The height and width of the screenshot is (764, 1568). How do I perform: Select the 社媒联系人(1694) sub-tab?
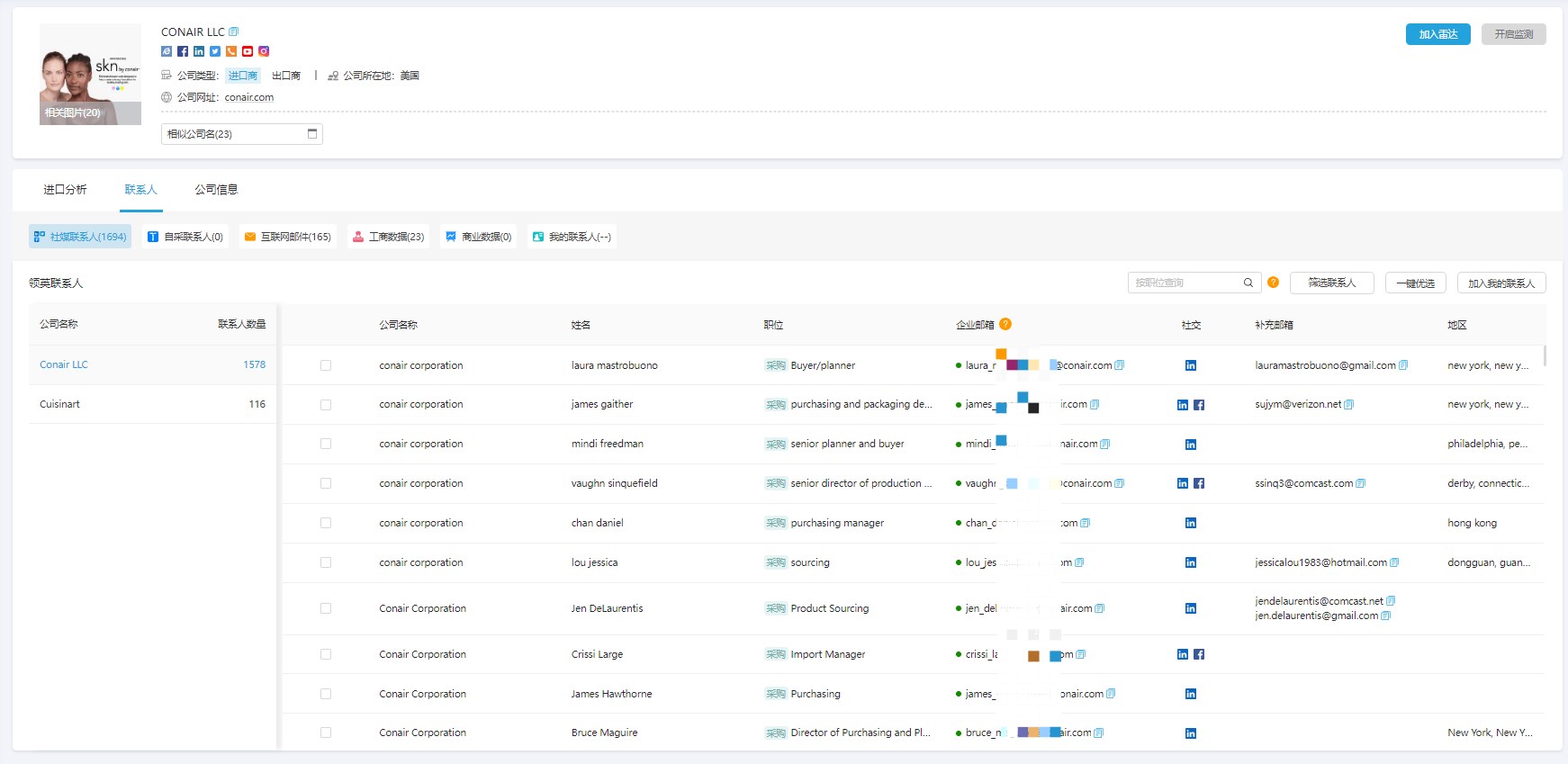pyautogui.click(x=80, y=237)
